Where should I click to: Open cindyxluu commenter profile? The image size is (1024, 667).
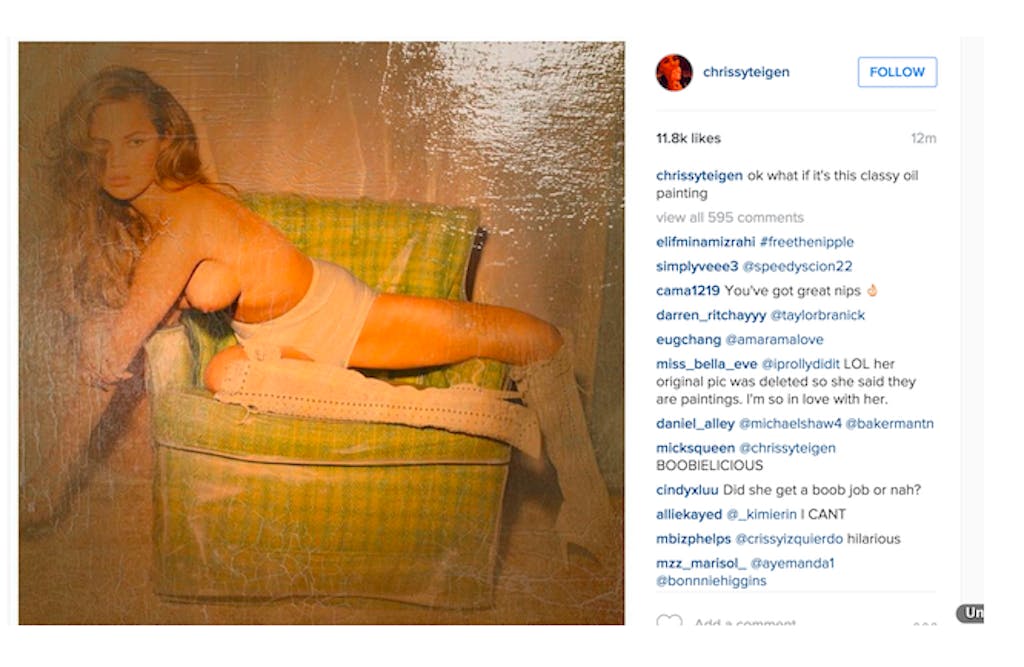point(687,490)
